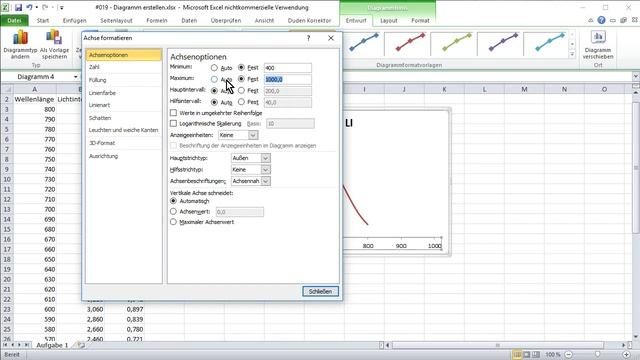
Task: Select Automatisch radio button
Action: [x=173, y=201]
